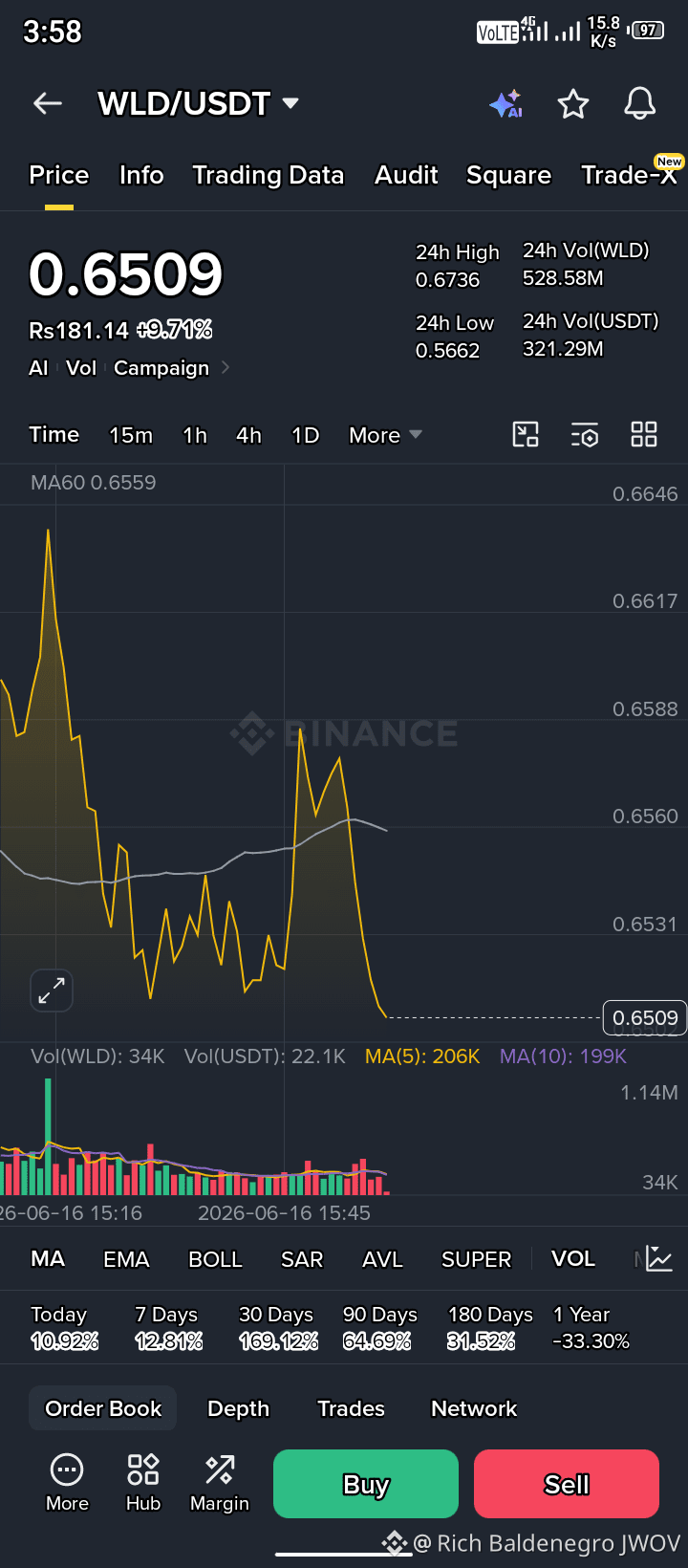Tap the tallest green volume bar

click(48, 1136)
